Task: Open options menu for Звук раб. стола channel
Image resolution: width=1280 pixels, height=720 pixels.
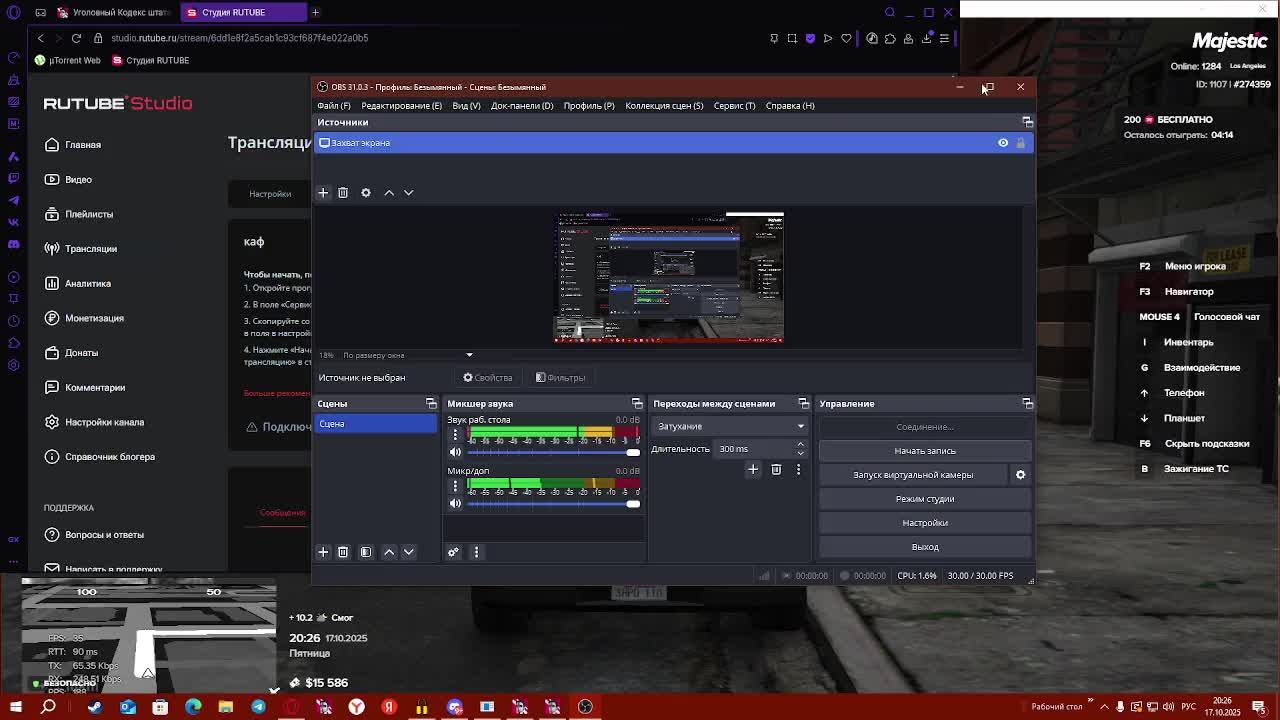Action: 455,435
